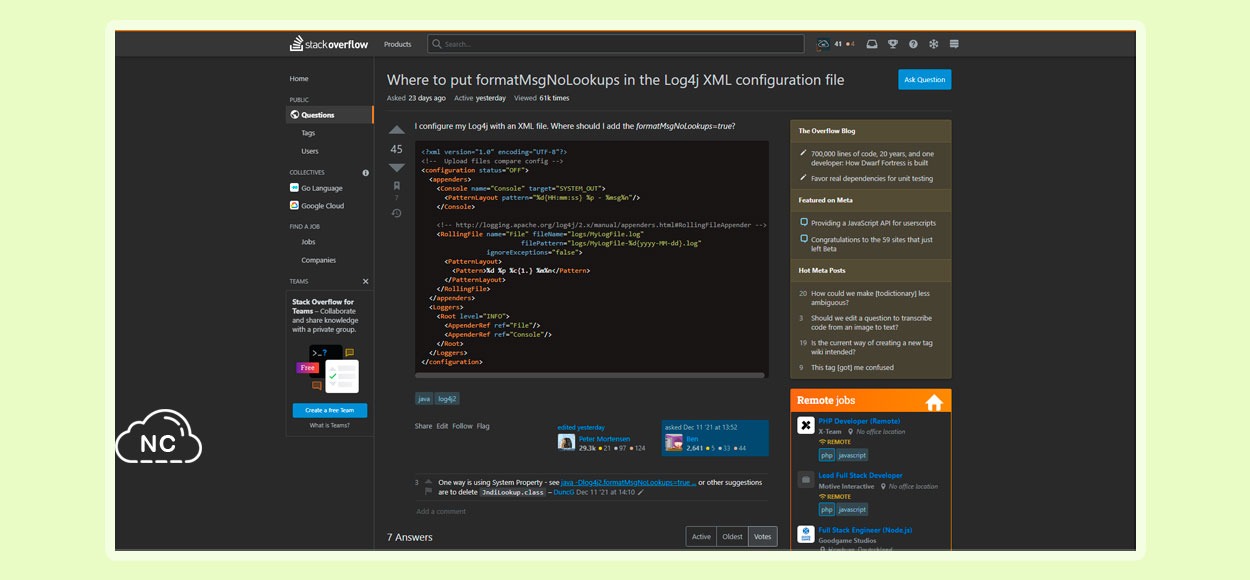Upvote the question
This screenshot has height=580, width=1250.
click(x=397, y=130)
